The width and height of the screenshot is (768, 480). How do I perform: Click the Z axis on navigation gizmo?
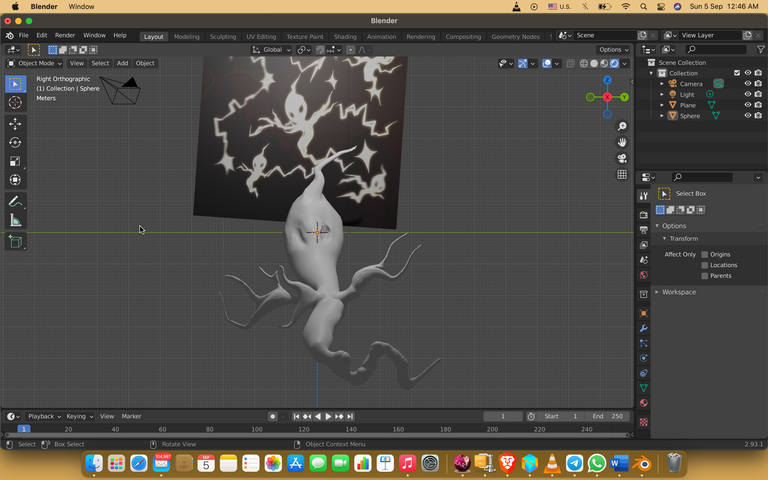607,80
